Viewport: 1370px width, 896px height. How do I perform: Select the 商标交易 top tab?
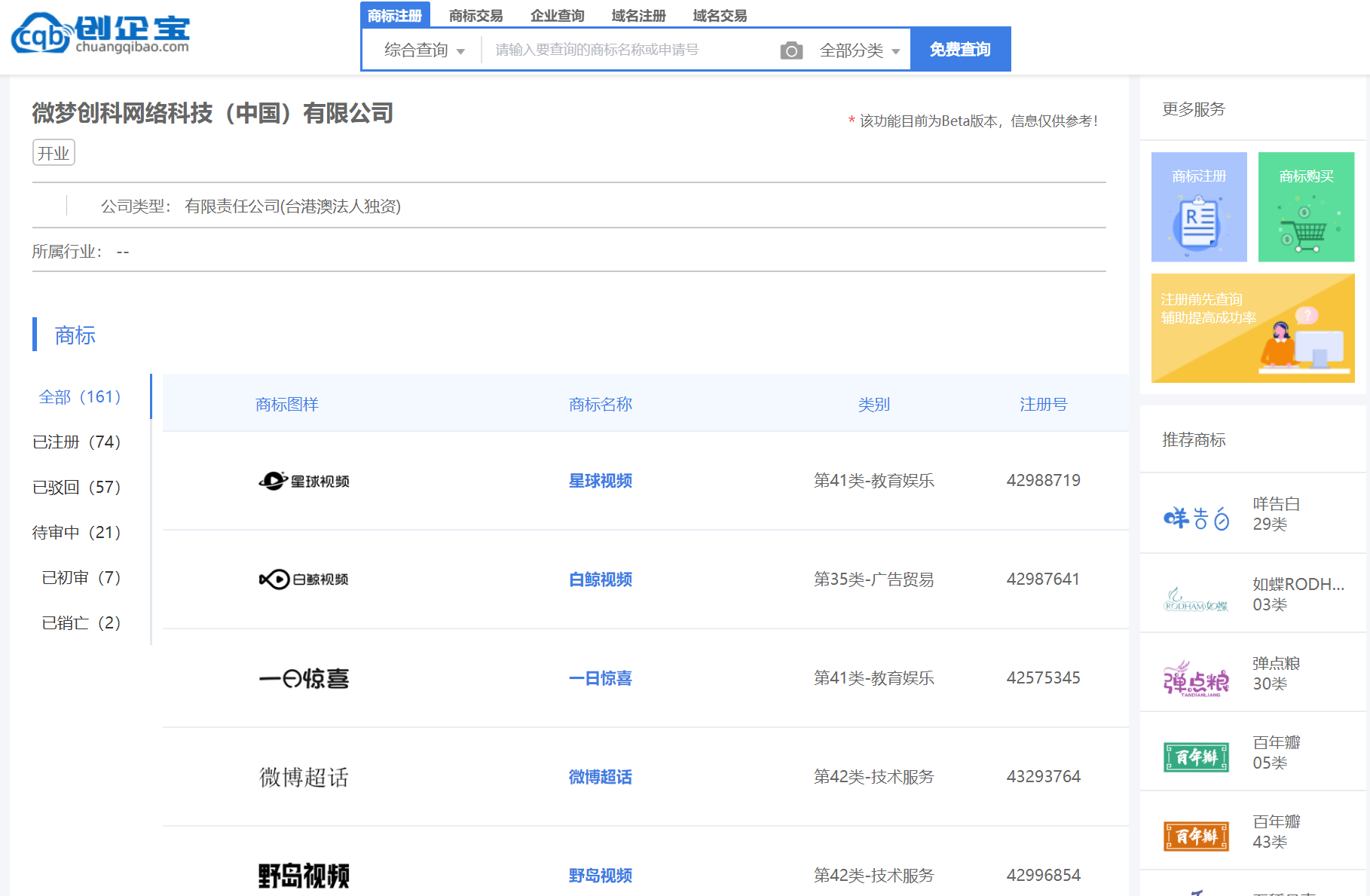pos(476,15)
